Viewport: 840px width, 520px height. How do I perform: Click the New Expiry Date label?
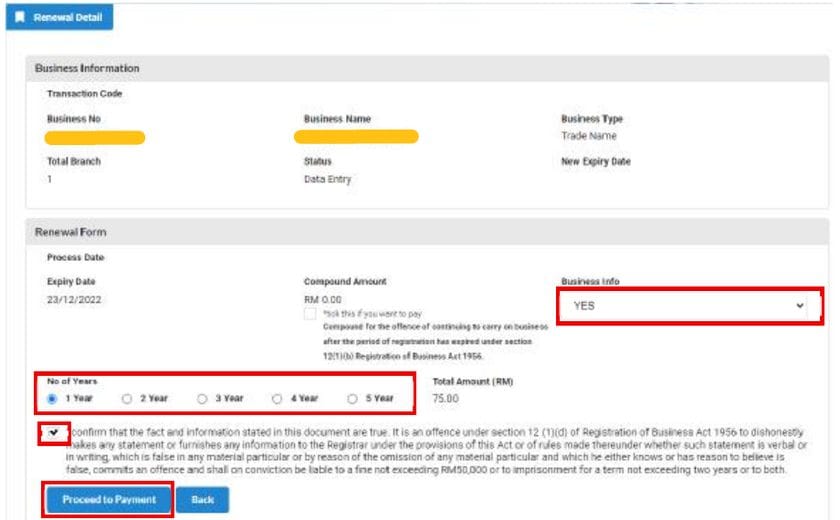tap(596, 162)
